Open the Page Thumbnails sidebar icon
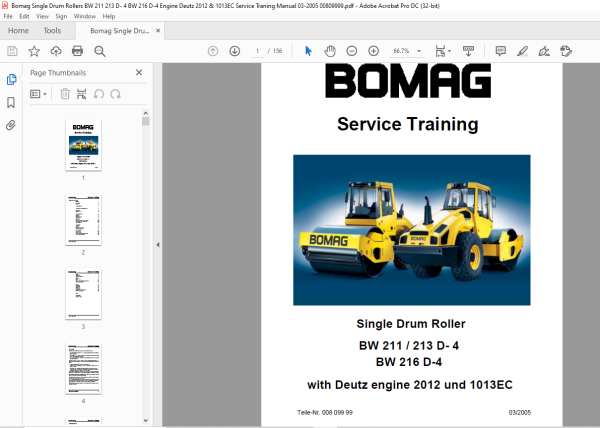 (11, 80)
